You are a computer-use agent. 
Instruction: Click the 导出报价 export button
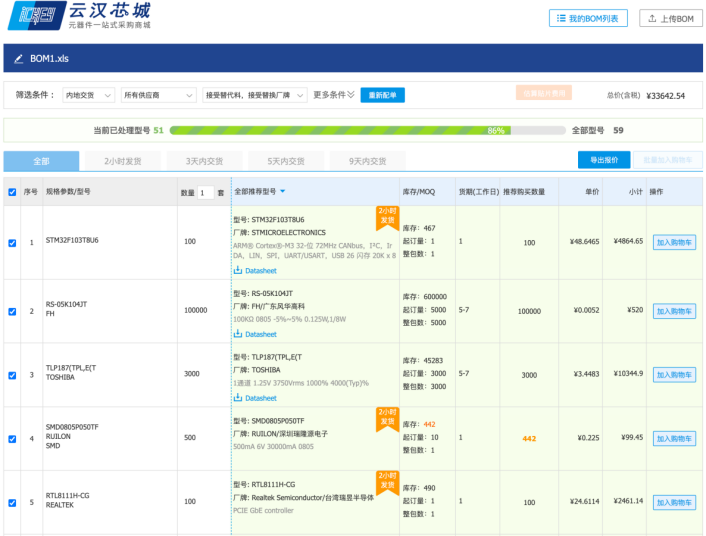click(604, 160)
